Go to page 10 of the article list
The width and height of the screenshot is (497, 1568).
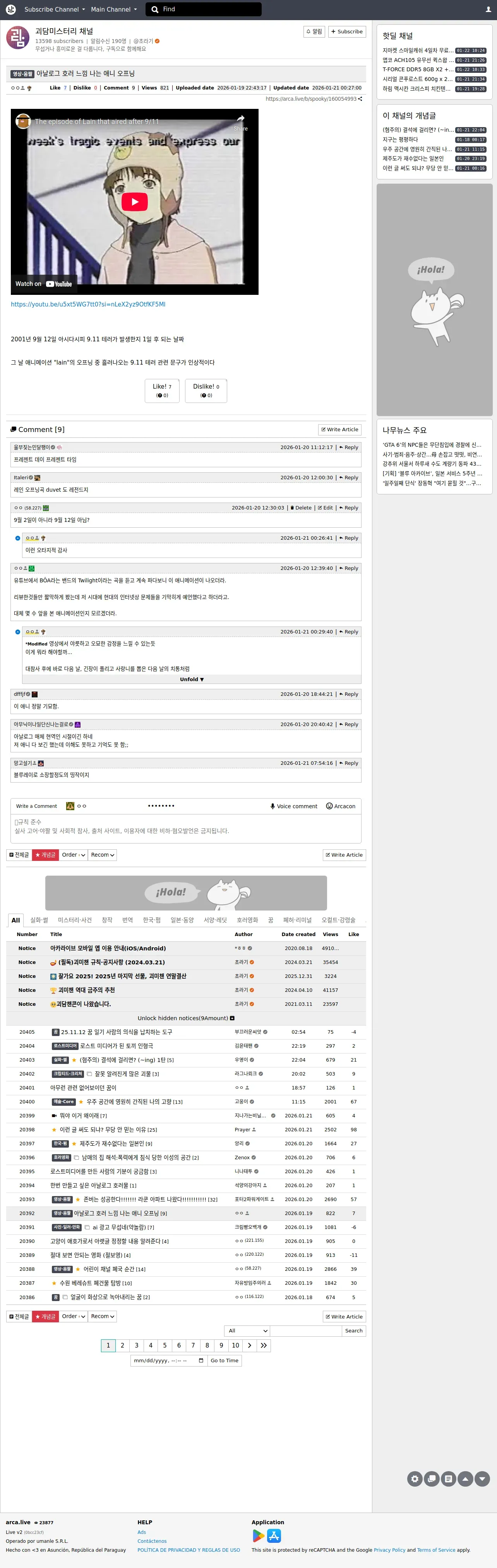click(235, 1345)
